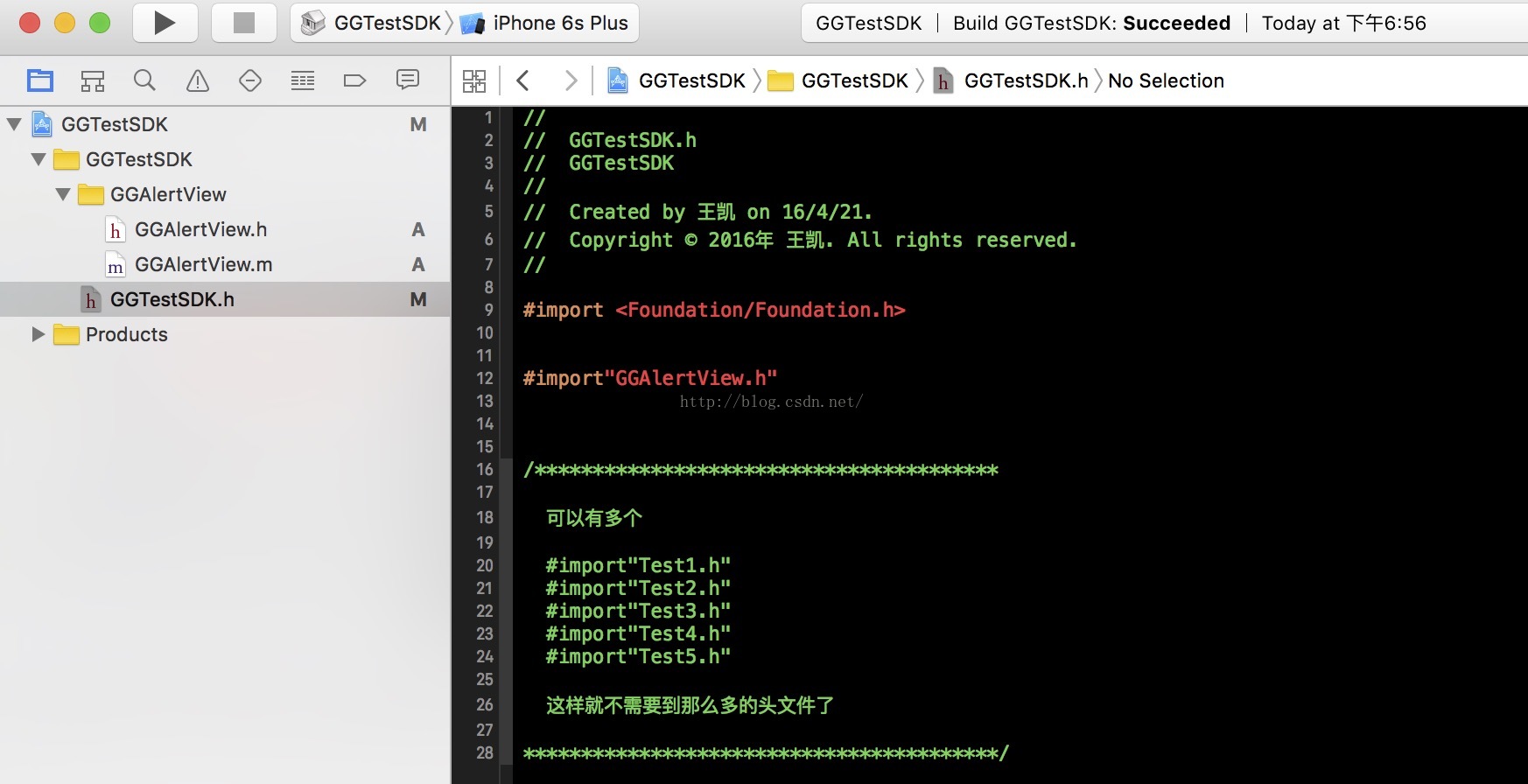This screenshot has height=784, width=1528.
Task: Switch to the Symbol navigator icon
Action: coord(93,81)
